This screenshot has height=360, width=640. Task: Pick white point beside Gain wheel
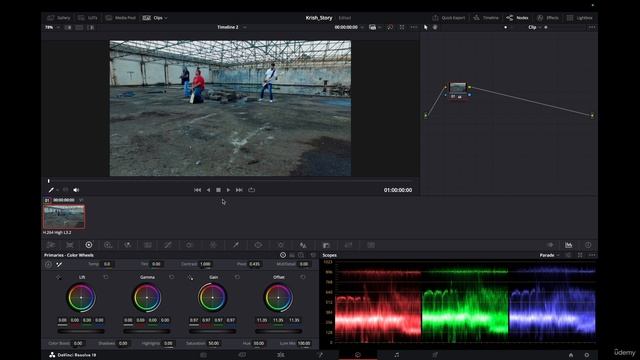click(x=190, y=277)
